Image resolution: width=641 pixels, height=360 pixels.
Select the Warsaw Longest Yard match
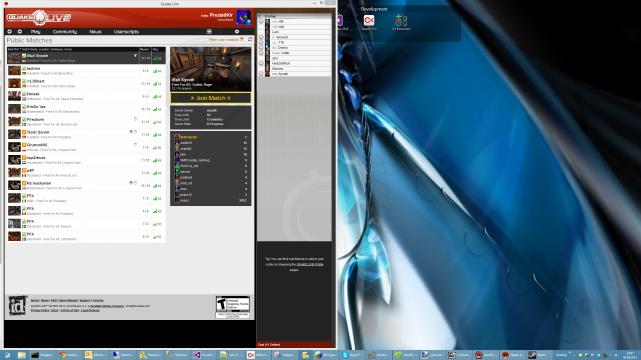pos(86,147)
